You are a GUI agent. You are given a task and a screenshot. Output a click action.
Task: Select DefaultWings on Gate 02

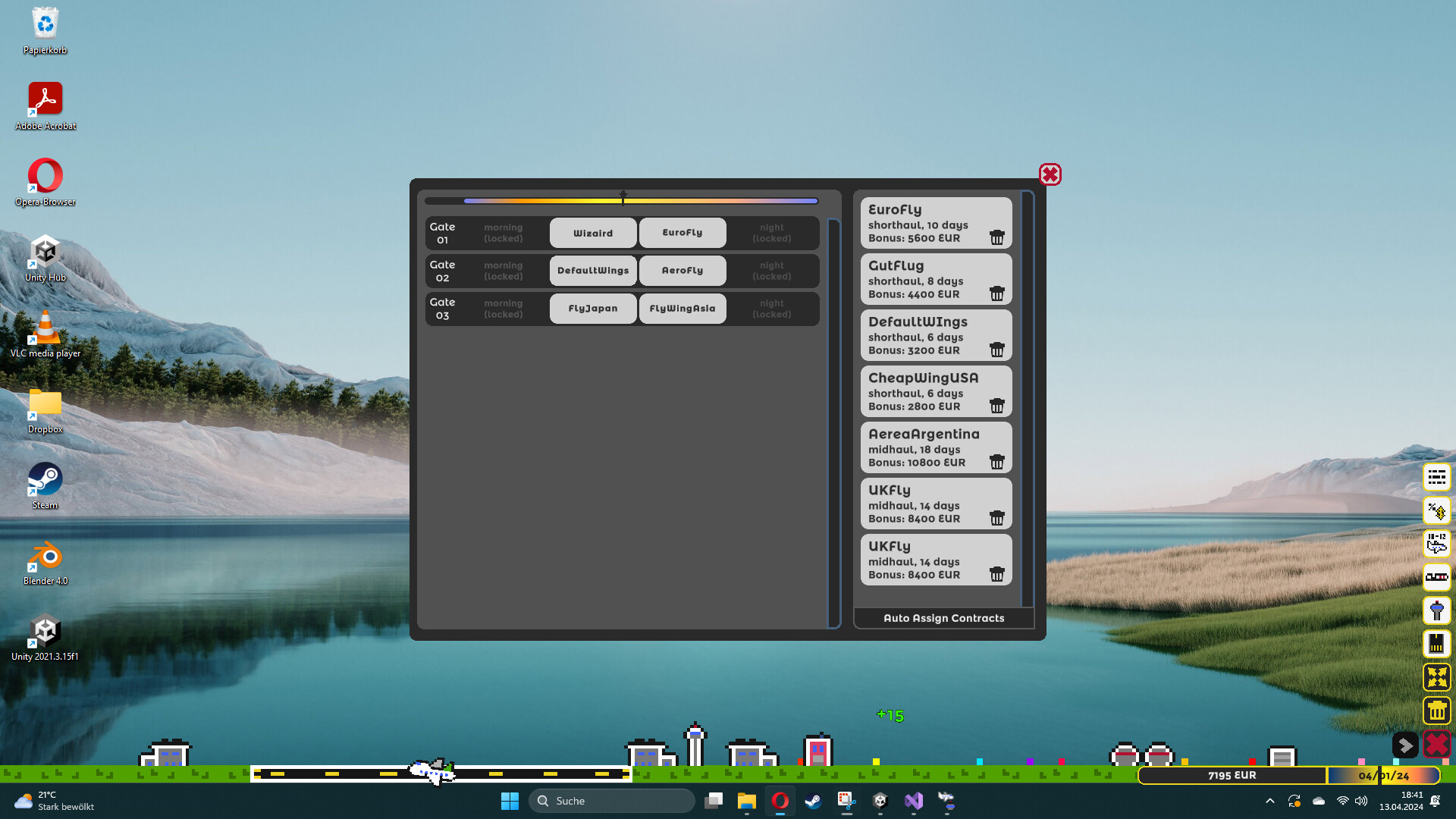tap(592, 270)
